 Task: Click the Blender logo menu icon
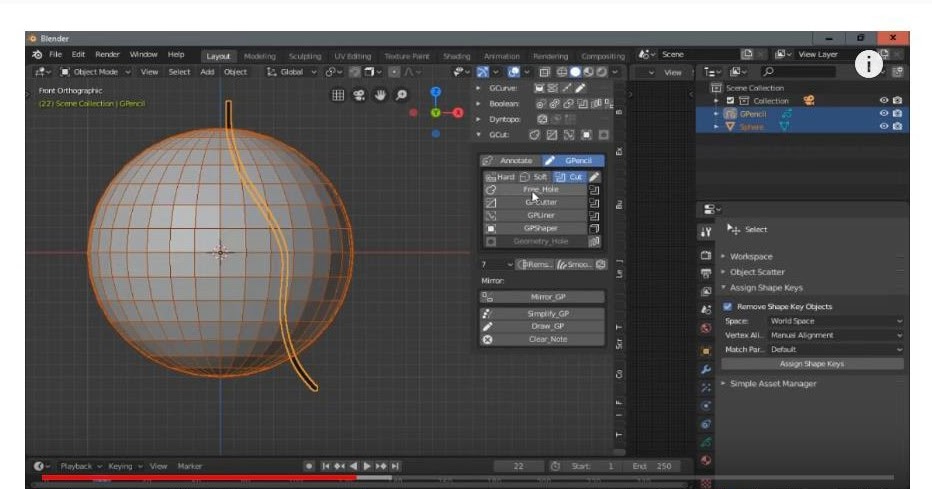pyautogui.click(x=37, y=55)
